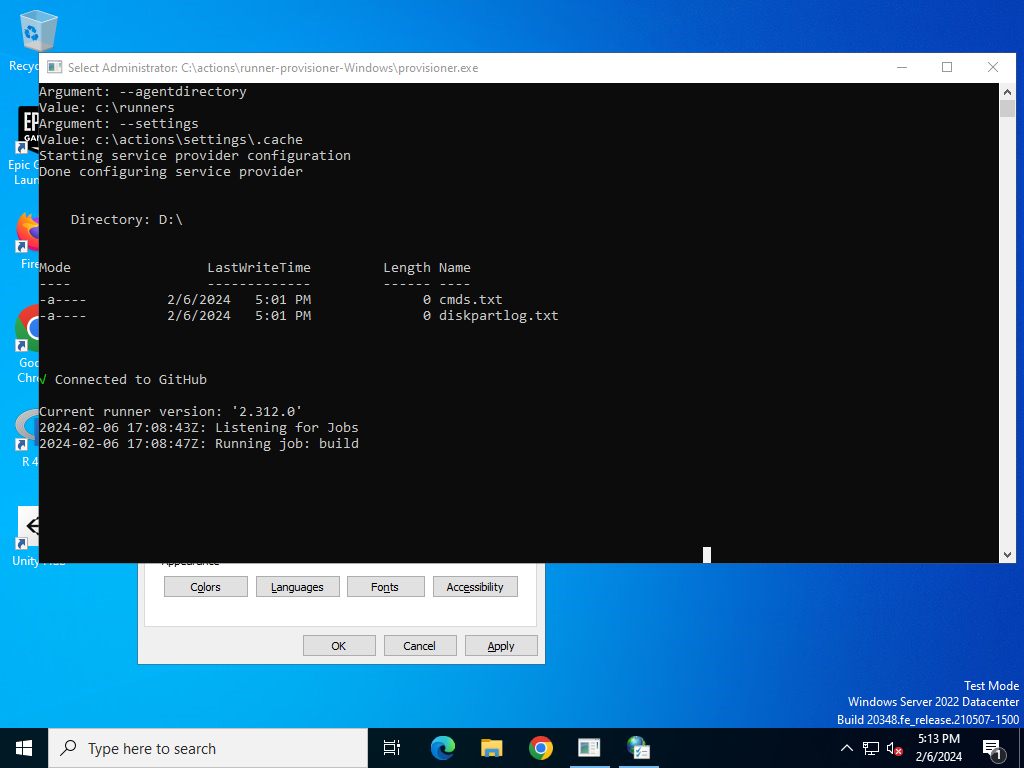The height and width of the screenshot is (768, 1024).
Task: Launch Google Chrome from the taskbar
Action: click(541, 748)
